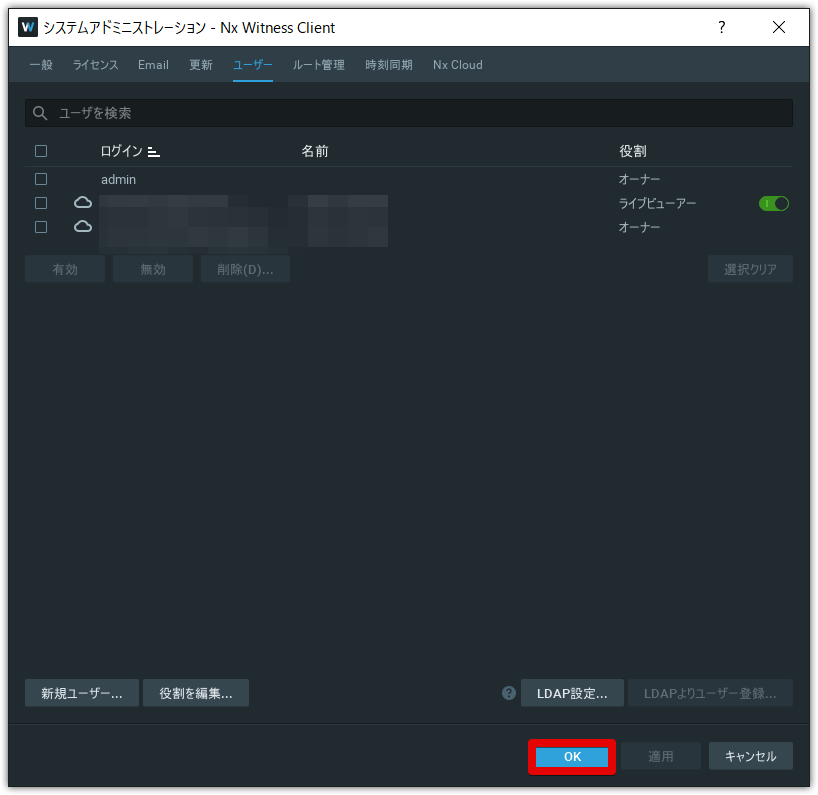Open the 一般 tab
The image size is (818, 795).
(x=41, y=65)
